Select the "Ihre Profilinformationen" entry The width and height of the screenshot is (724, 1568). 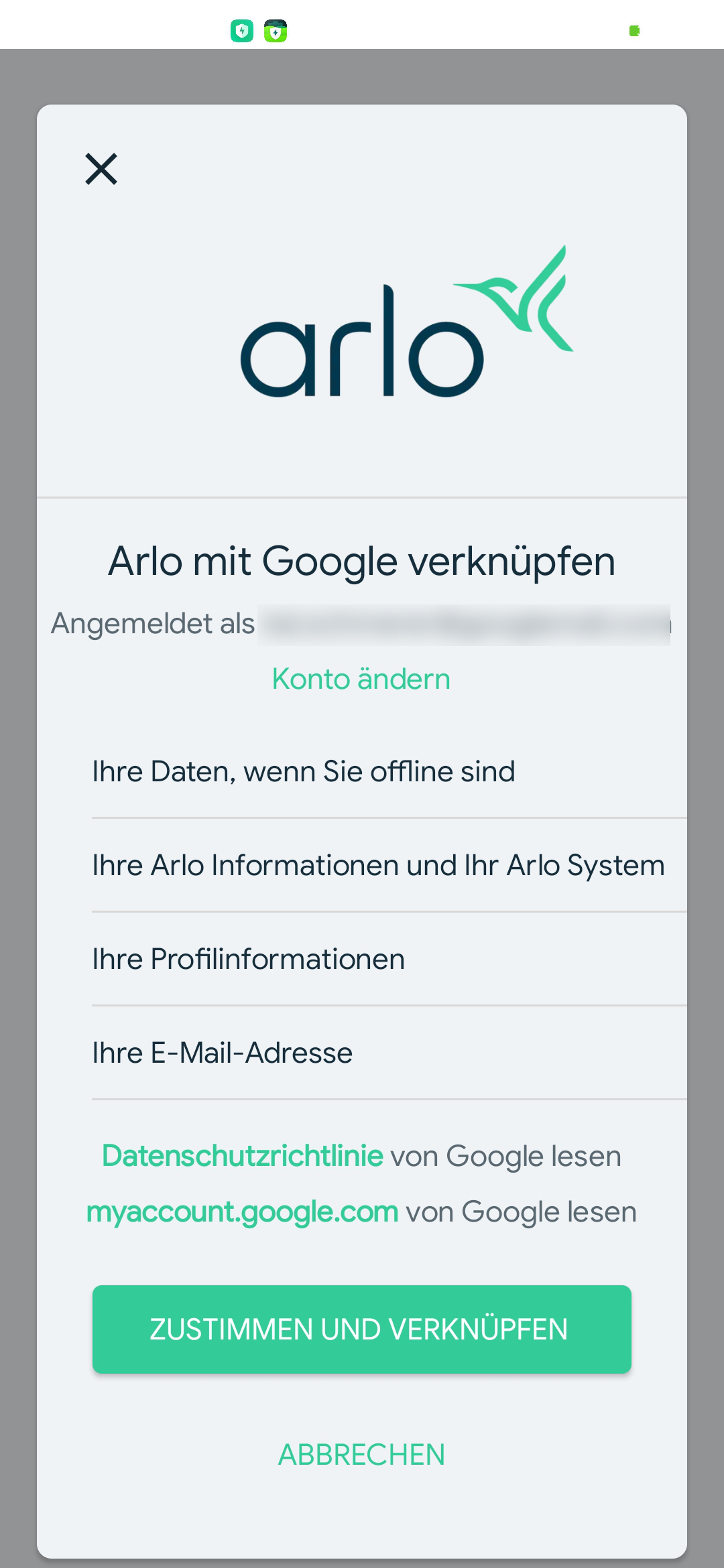point(249,959)
